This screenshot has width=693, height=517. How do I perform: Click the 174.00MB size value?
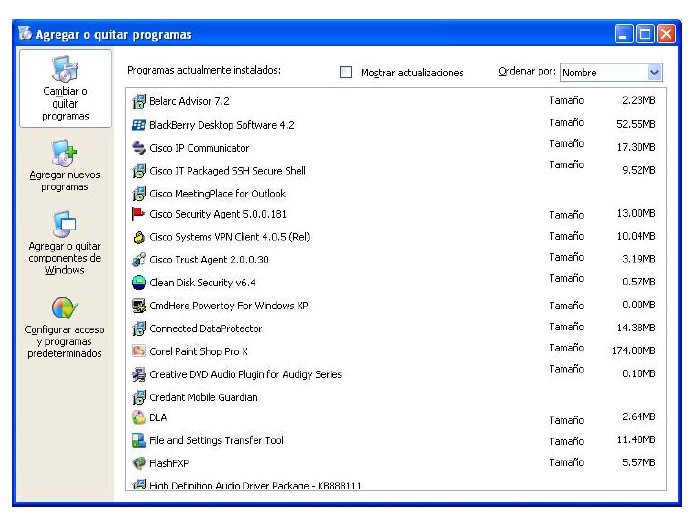pos(633,351)
